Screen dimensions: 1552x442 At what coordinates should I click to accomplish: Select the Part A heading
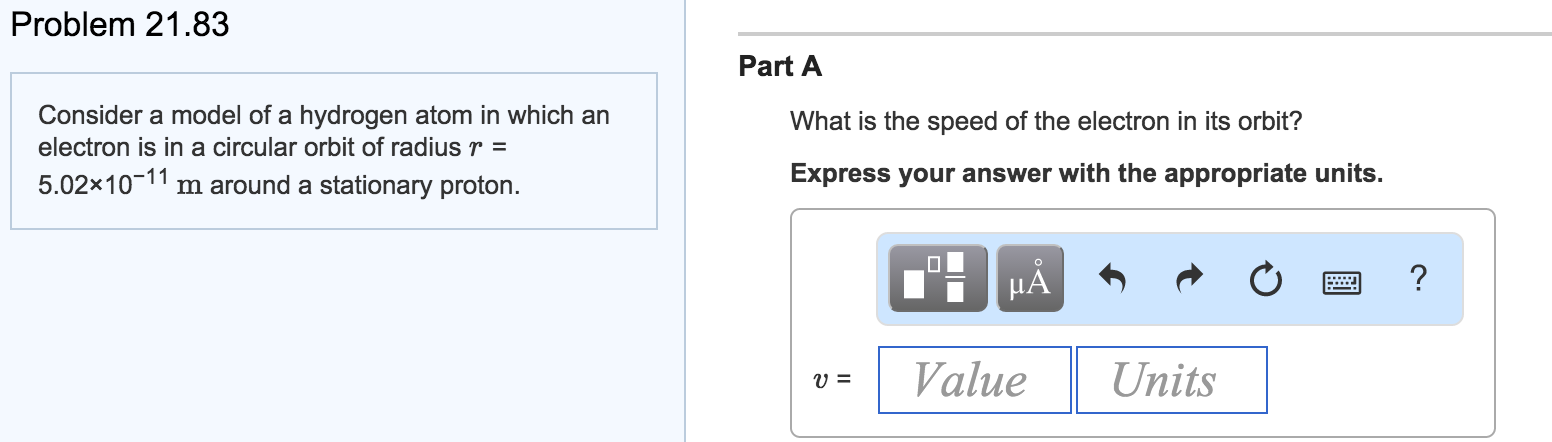(x=780, y=67)
